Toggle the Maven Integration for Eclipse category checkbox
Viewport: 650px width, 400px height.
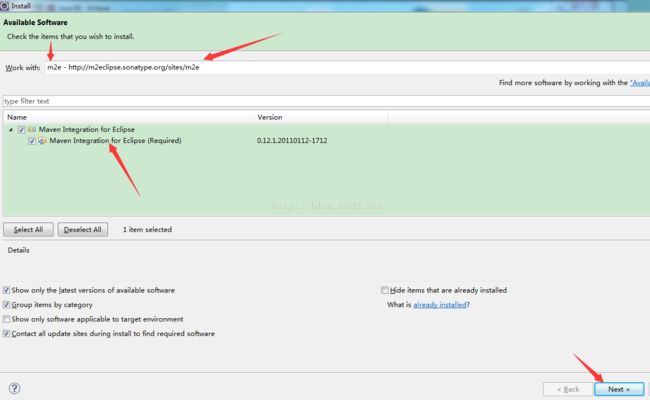click(x=21, y=130)
